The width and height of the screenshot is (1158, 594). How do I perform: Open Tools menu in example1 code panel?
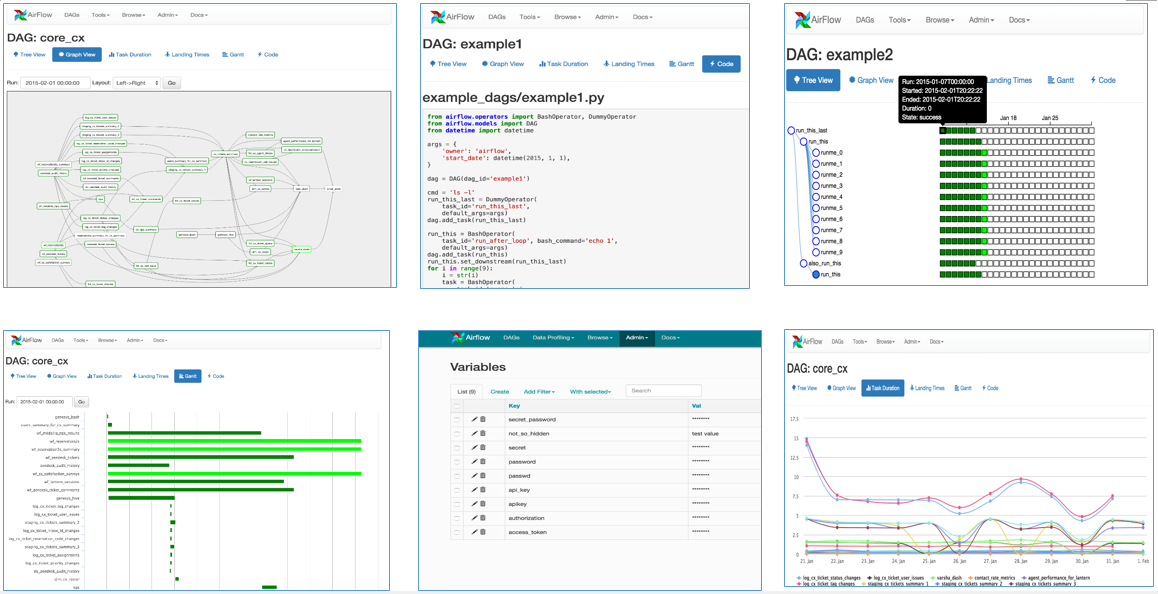point(529,16)
